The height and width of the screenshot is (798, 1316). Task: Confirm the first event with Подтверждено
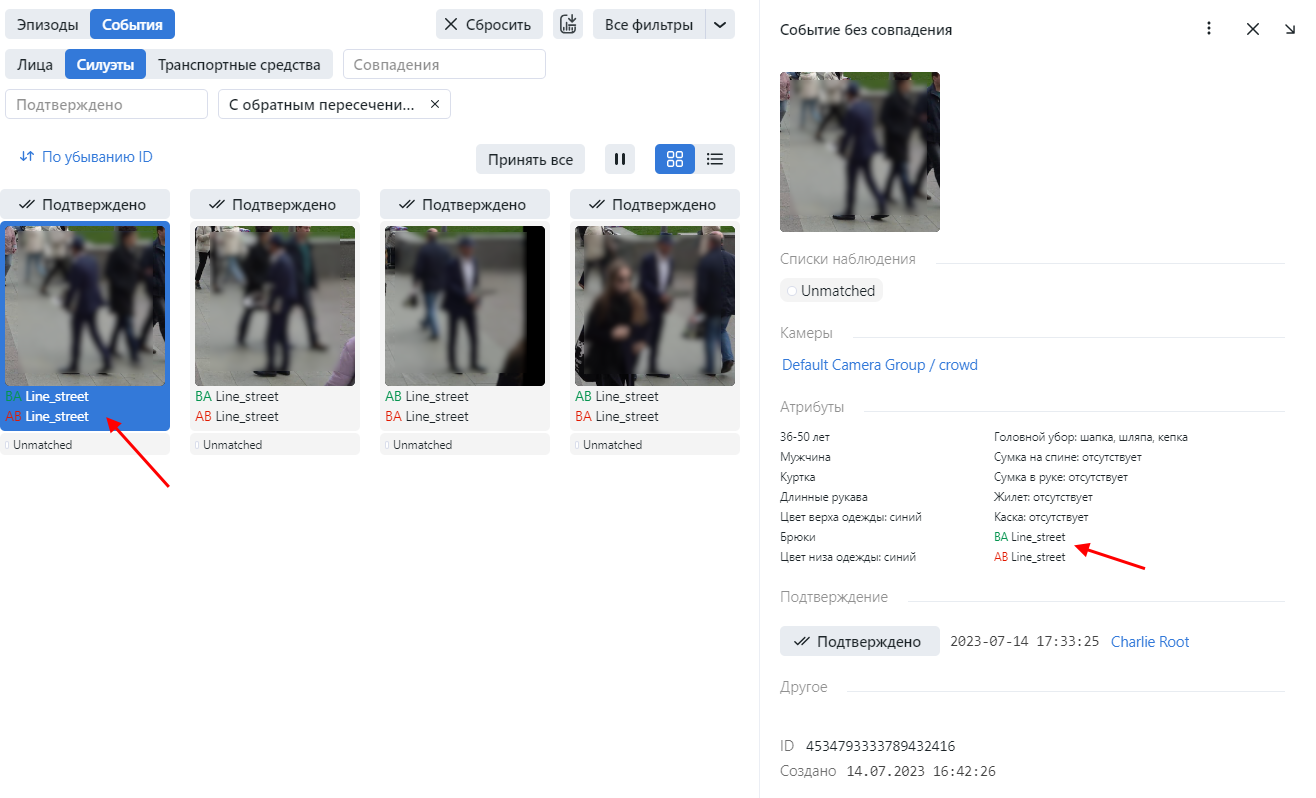(x=85, y=203)
